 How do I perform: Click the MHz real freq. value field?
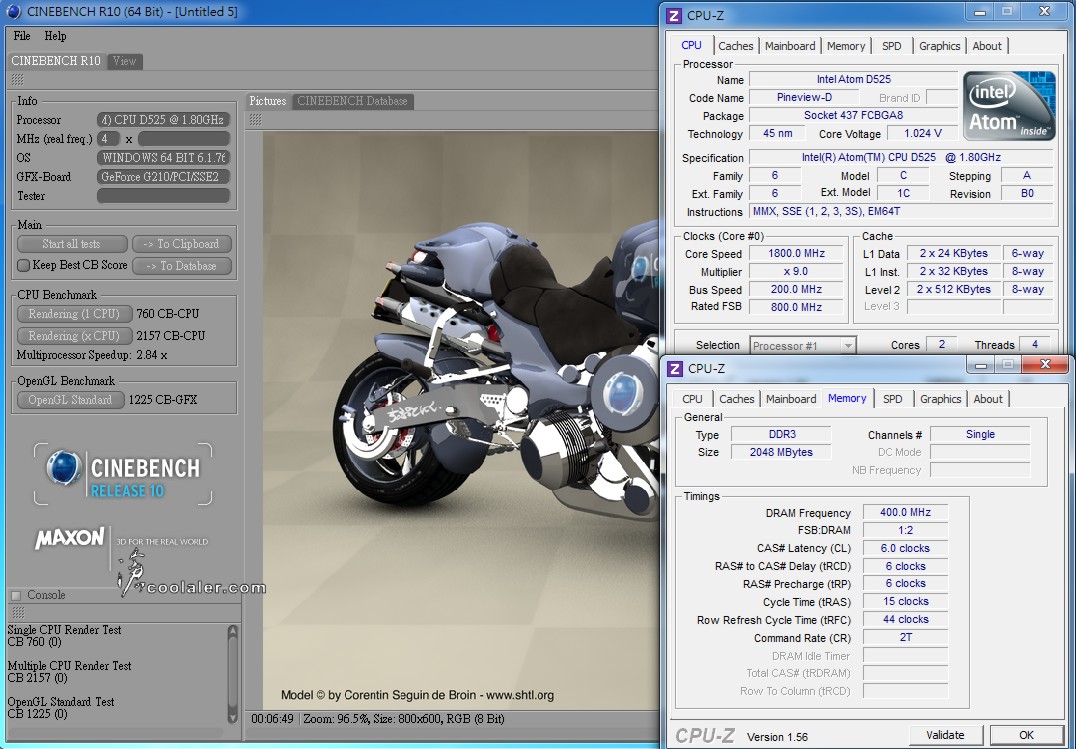[x=108, y=139]
